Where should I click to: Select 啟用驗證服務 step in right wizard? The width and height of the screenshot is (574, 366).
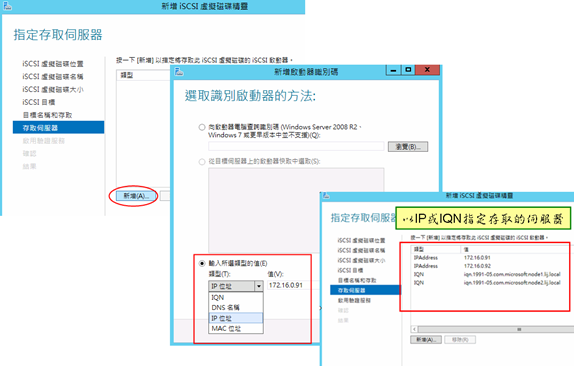(x=354, y=300)
